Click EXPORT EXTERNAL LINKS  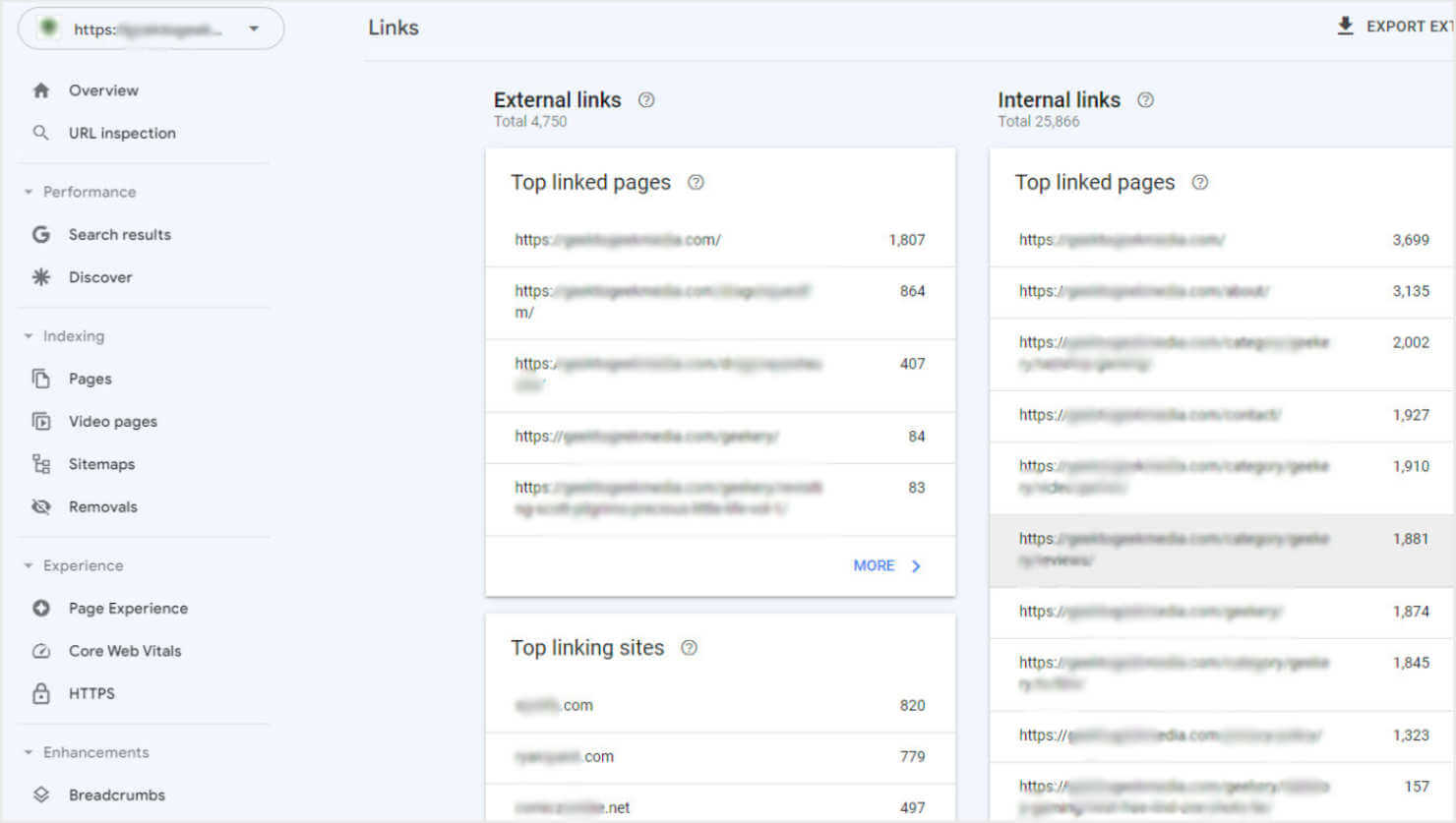point(1395,27)
